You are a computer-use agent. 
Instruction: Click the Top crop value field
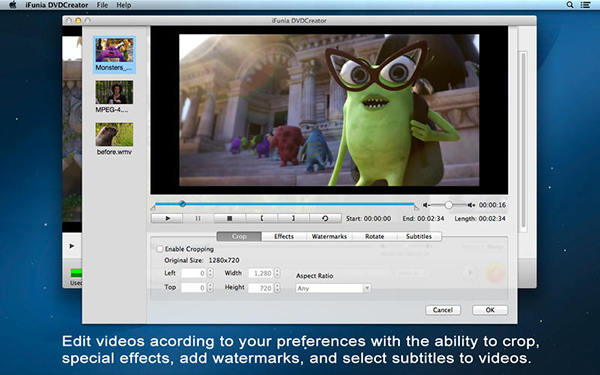pyautogui.click(x=194, y=288)
